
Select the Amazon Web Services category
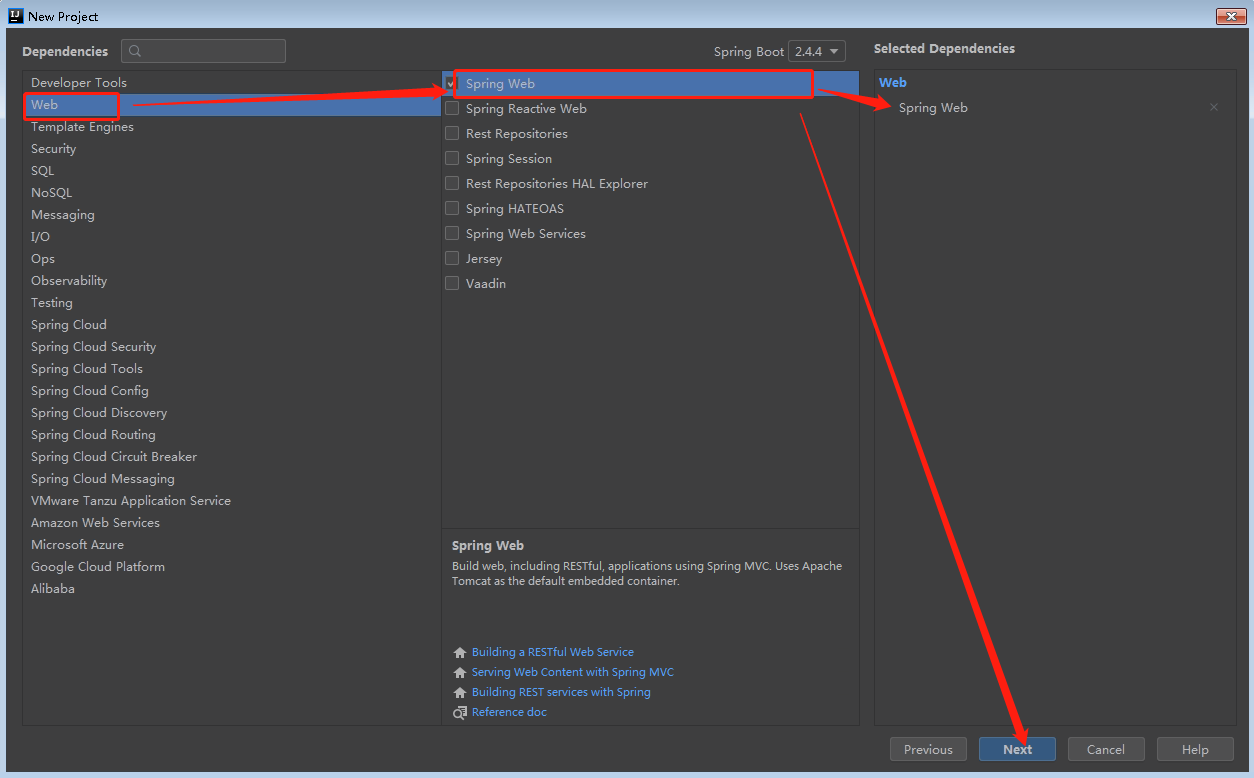(231, 523)
